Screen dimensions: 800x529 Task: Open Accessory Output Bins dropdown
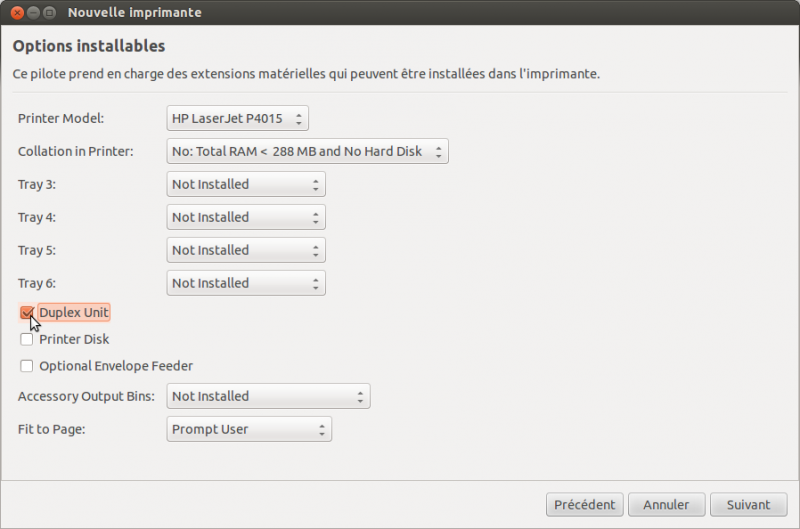[268, 396]
